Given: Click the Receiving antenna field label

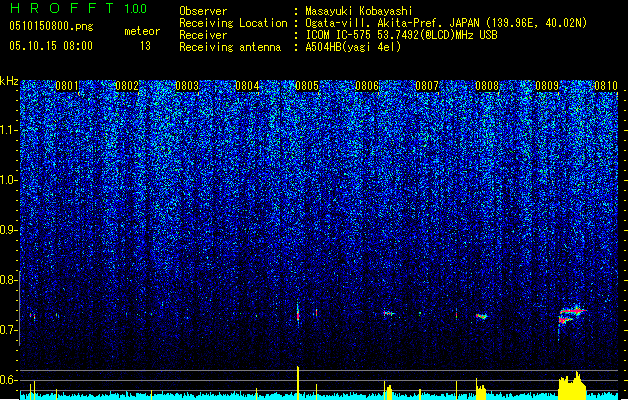Looking at the screenshot, I should 230,47.
